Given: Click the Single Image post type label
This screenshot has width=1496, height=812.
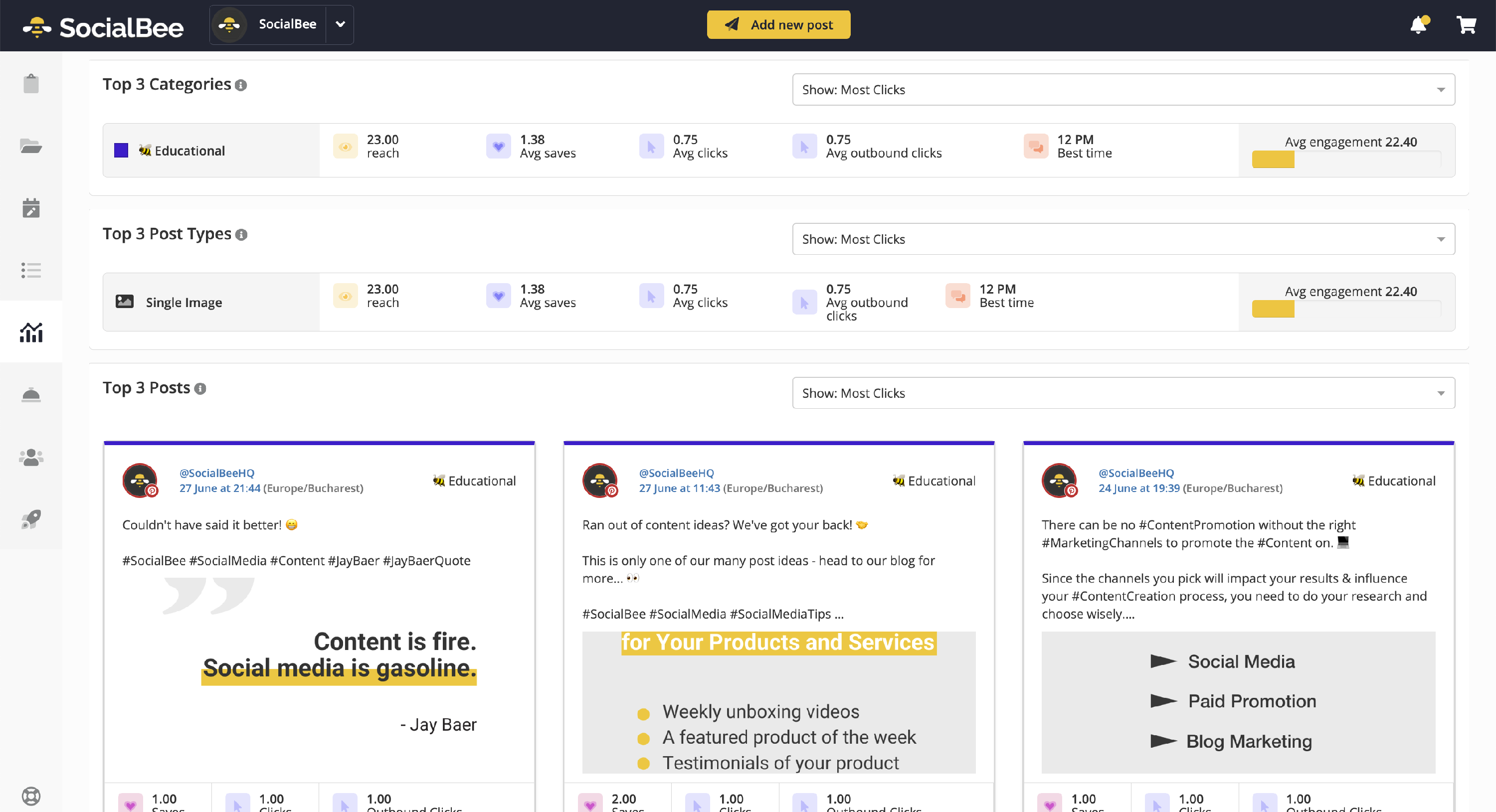Looking at the screenshot, I should (184, 303).
